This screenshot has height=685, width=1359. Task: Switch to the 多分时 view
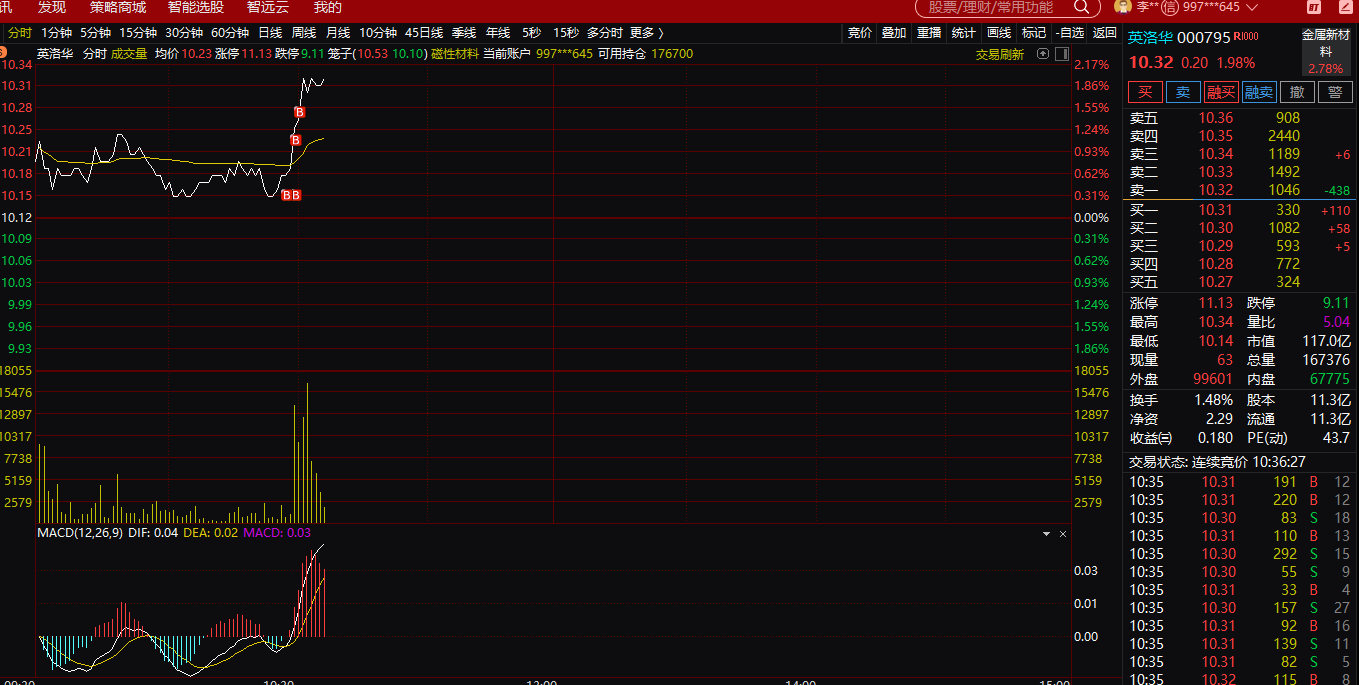point(604,33)
